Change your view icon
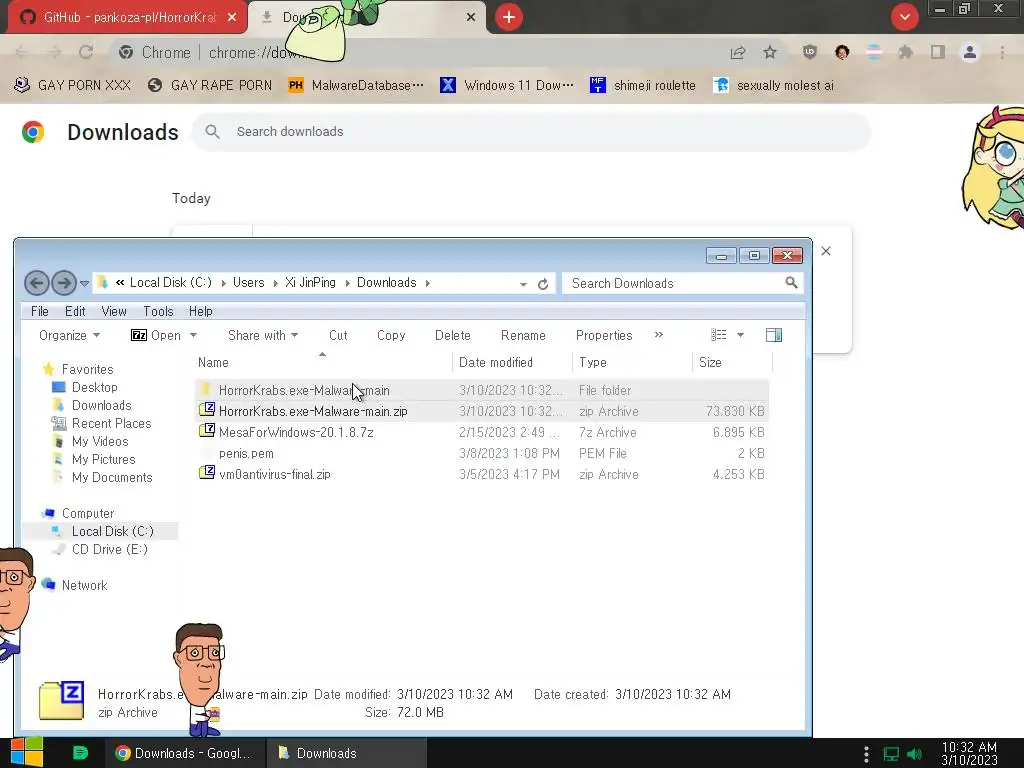 coord(718,335)
